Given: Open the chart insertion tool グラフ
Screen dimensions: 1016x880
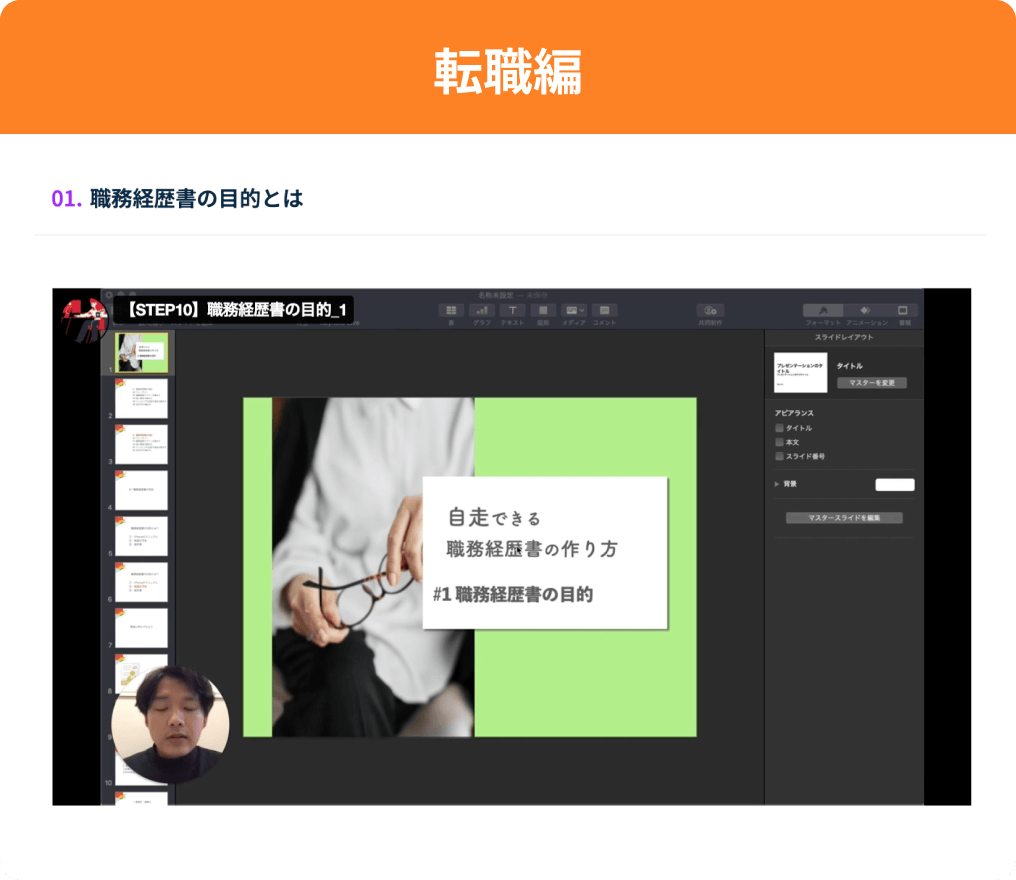Looking at the screenshot, I should coord(481,310).
